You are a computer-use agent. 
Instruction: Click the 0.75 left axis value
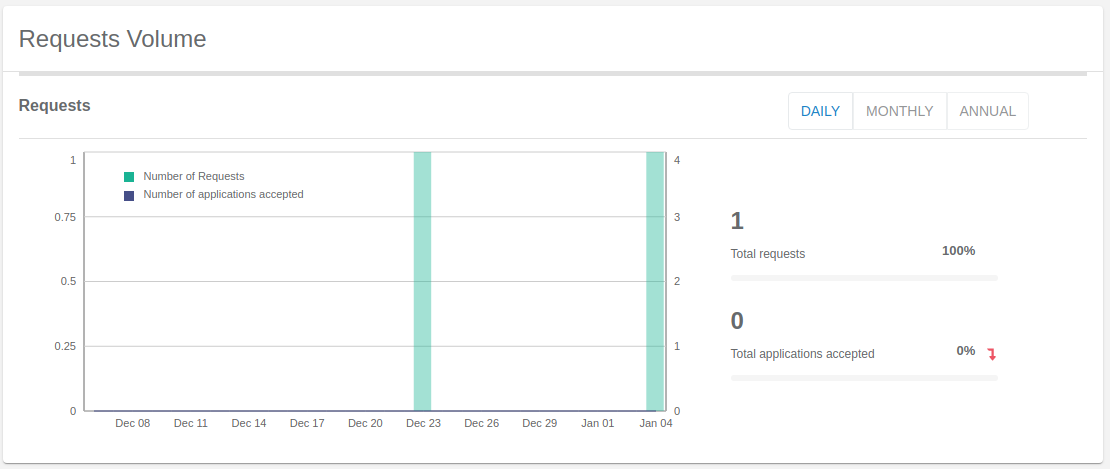tap(65, 217)
